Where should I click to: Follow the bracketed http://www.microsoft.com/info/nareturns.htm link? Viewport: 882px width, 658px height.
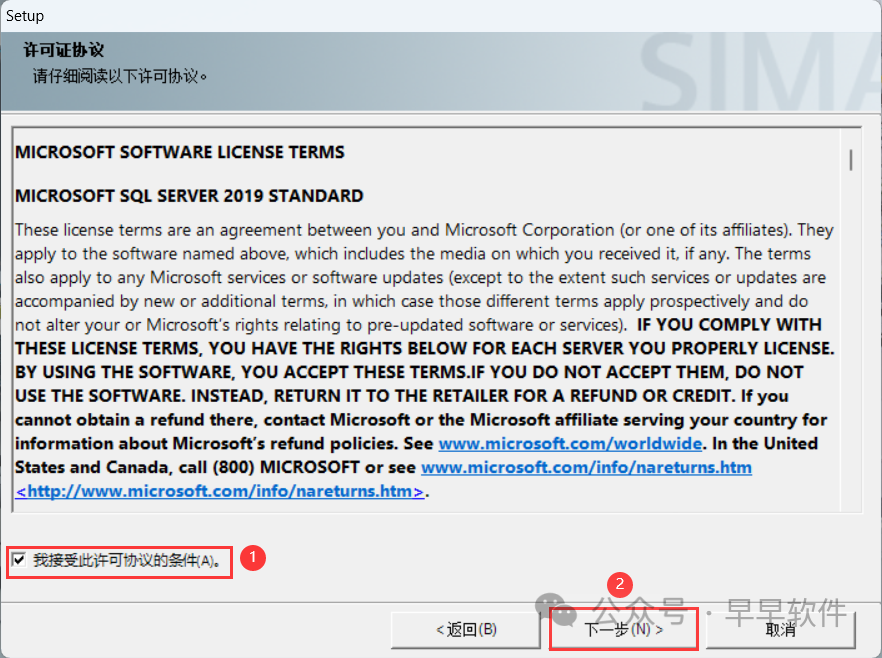click(220, 491)
